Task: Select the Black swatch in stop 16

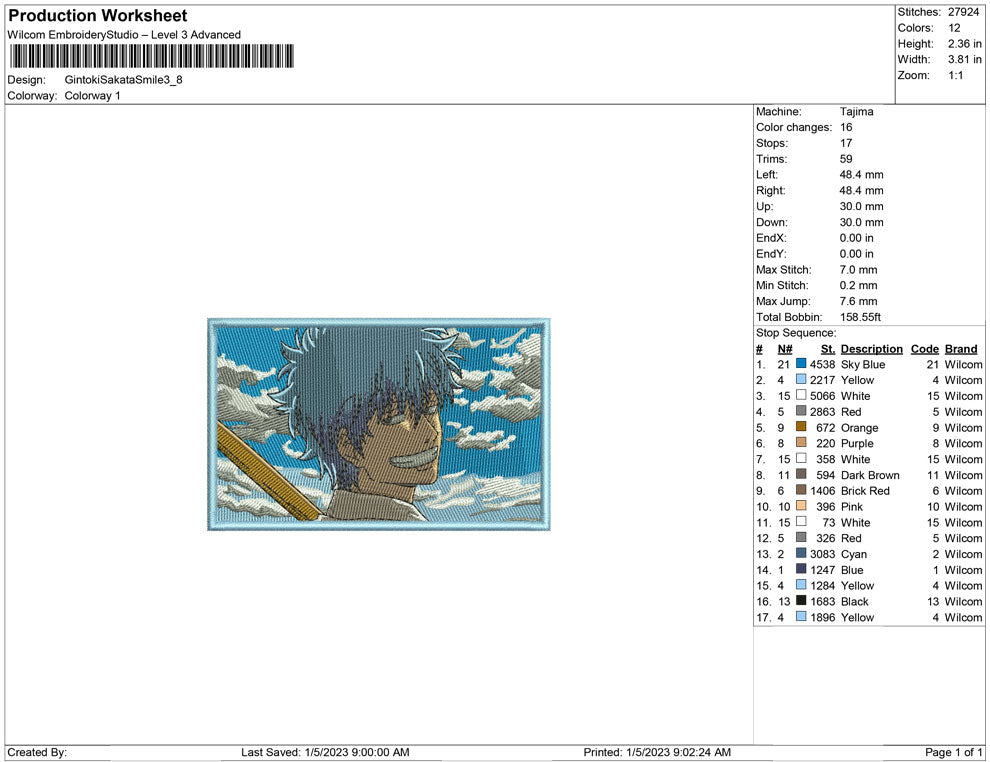Action: pyautogui.click(x=801, y=600)
